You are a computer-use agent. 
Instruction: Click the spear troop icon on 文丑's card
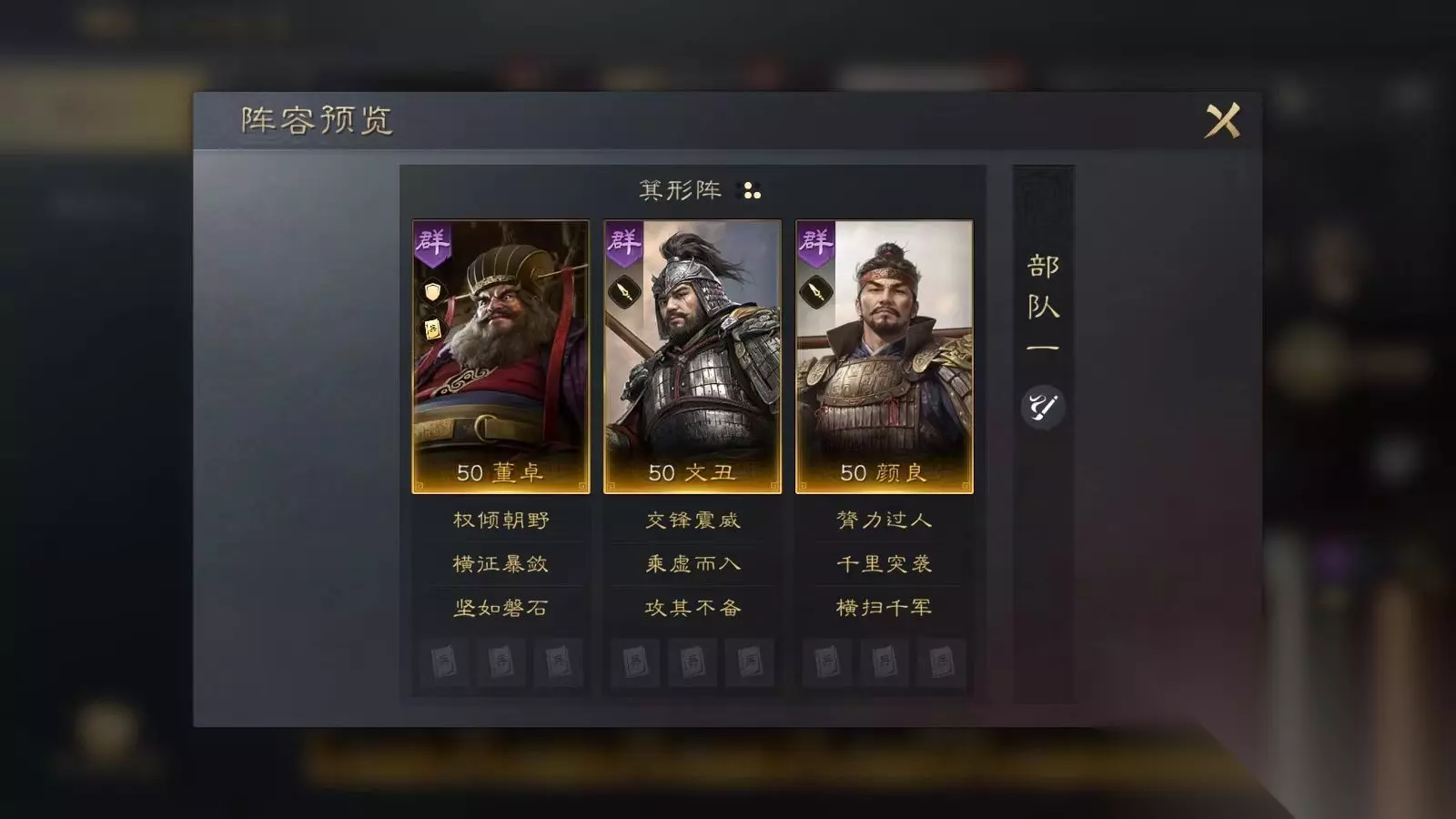click(x=623, y=292)
